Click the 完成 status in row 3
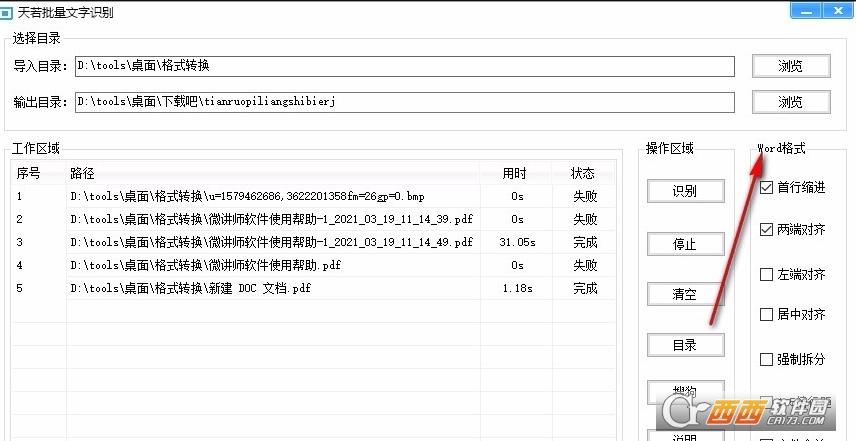 point(585,242)
